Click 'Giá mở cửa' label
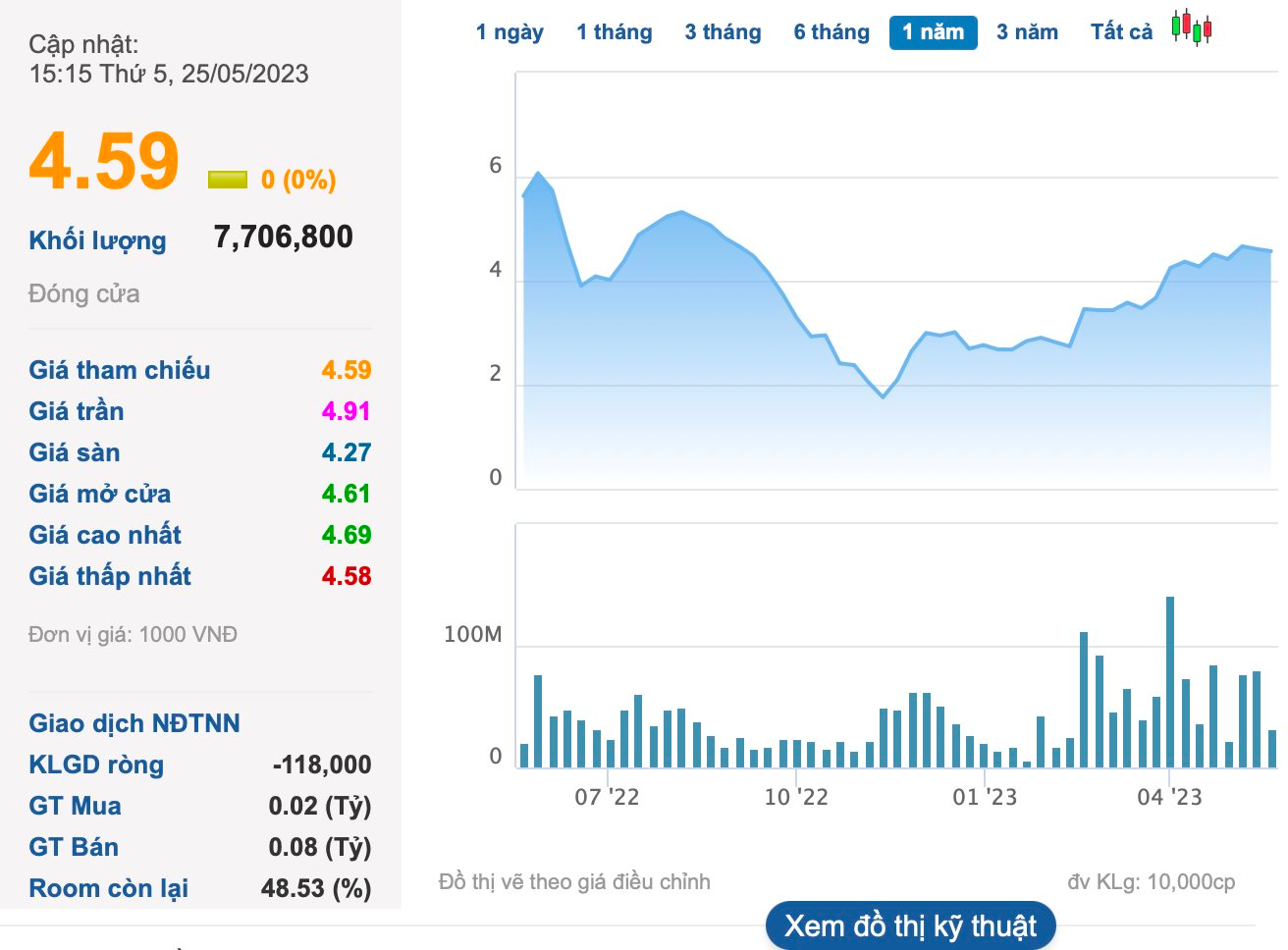 click(100, 494)
